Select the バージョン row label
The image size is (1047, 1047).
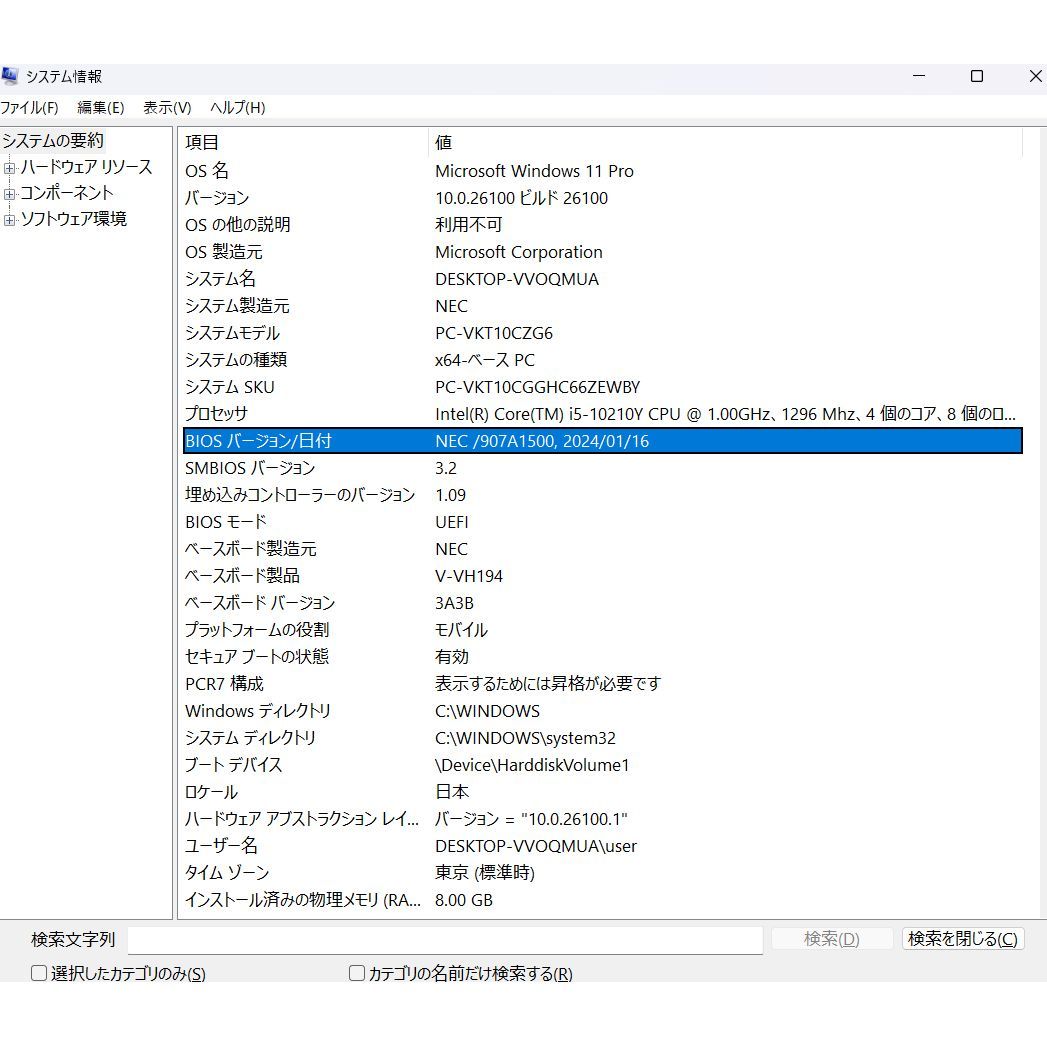click(x=217, y=198)
